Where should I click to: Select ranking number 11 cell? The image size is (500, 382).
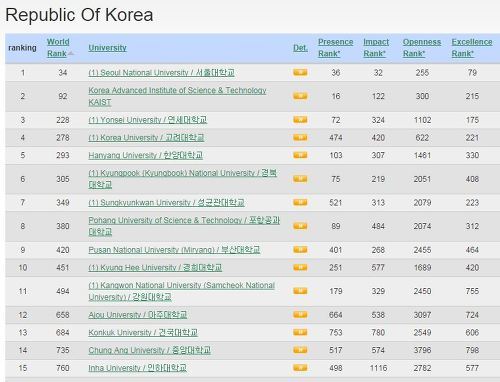[23, 291]
